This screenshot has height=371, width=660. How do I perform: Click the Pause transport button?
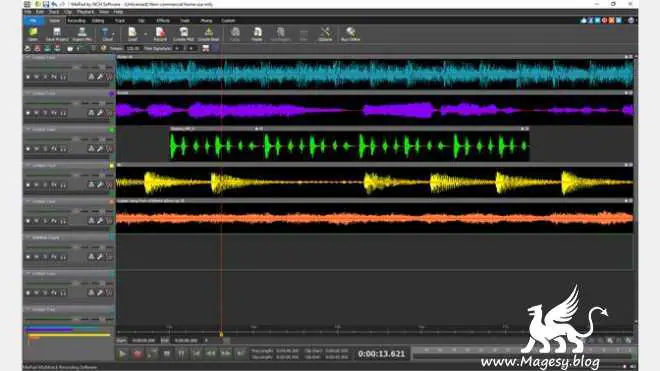click(181, 354)
